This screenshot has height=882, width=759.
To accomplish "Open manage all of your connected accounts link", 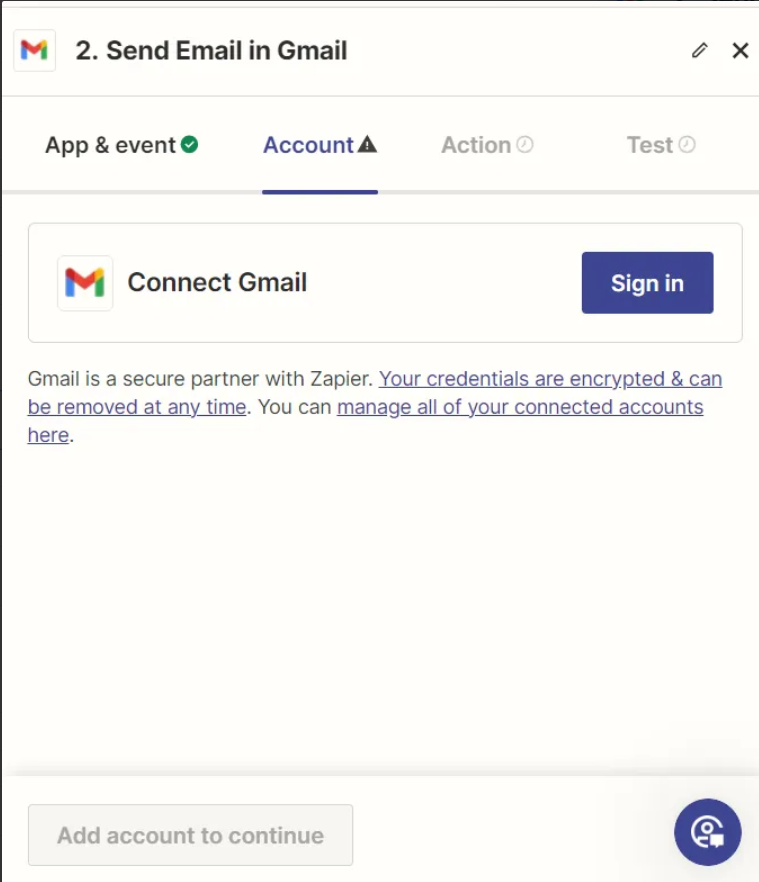I will (x=520, y=407).
